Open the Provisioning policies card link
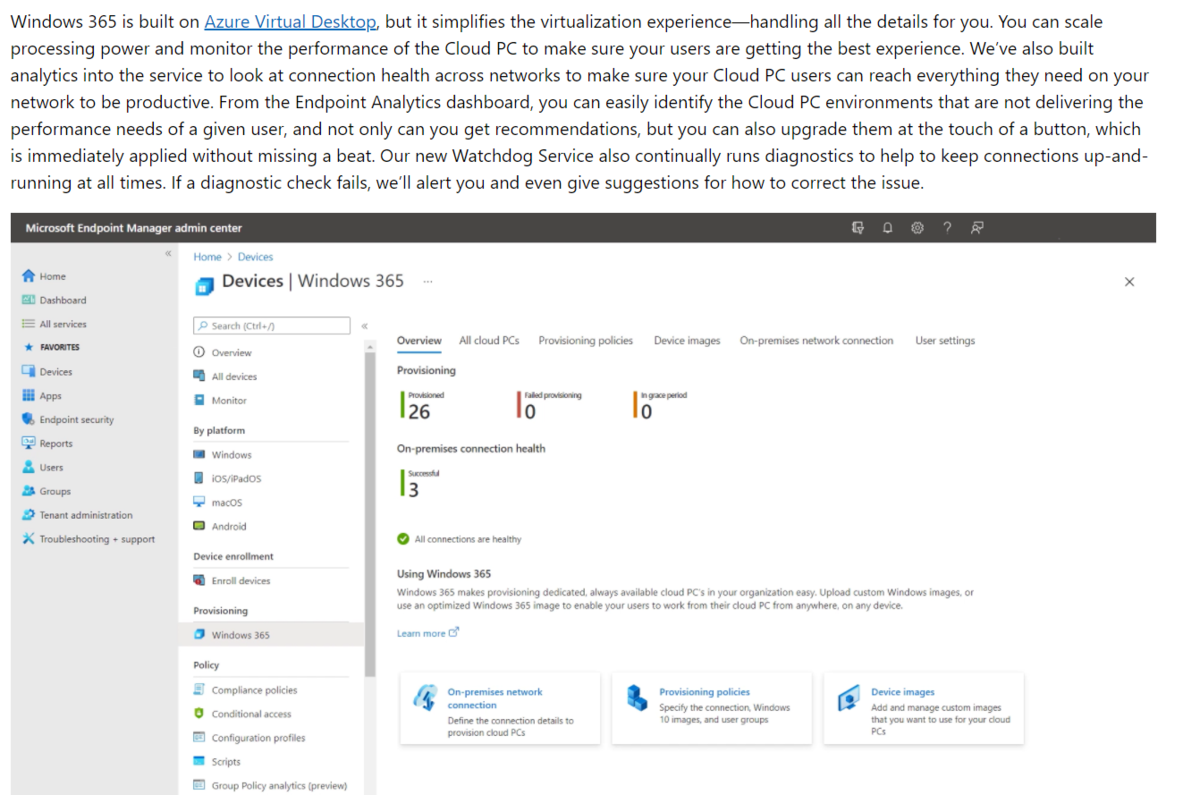 [704, 692]
